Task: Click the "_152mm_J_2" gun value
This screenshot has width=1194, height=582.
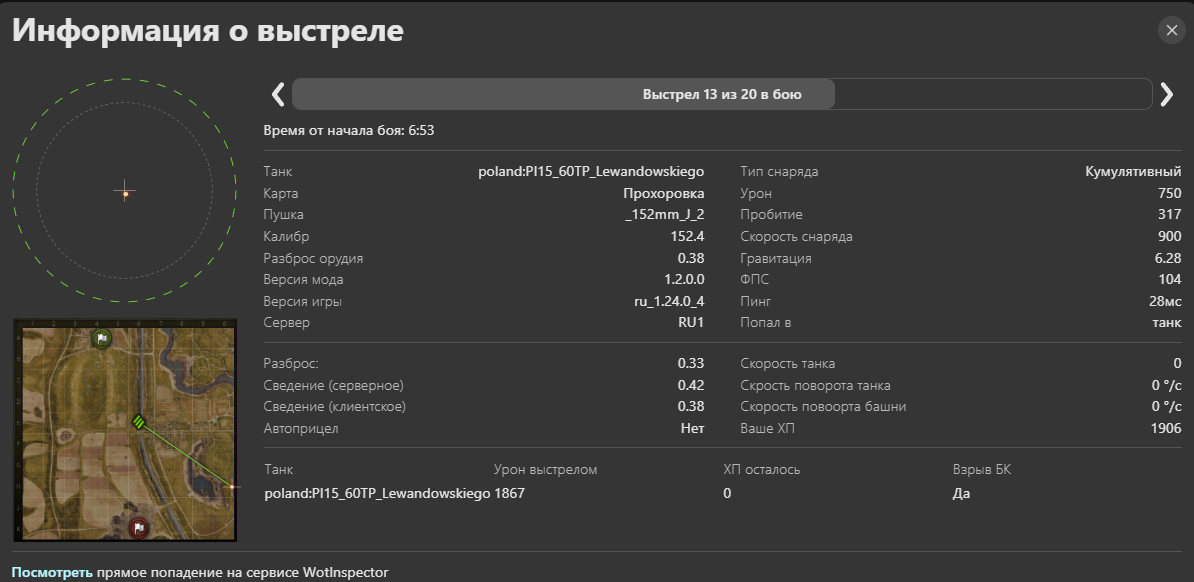Action: click(664, 215)
